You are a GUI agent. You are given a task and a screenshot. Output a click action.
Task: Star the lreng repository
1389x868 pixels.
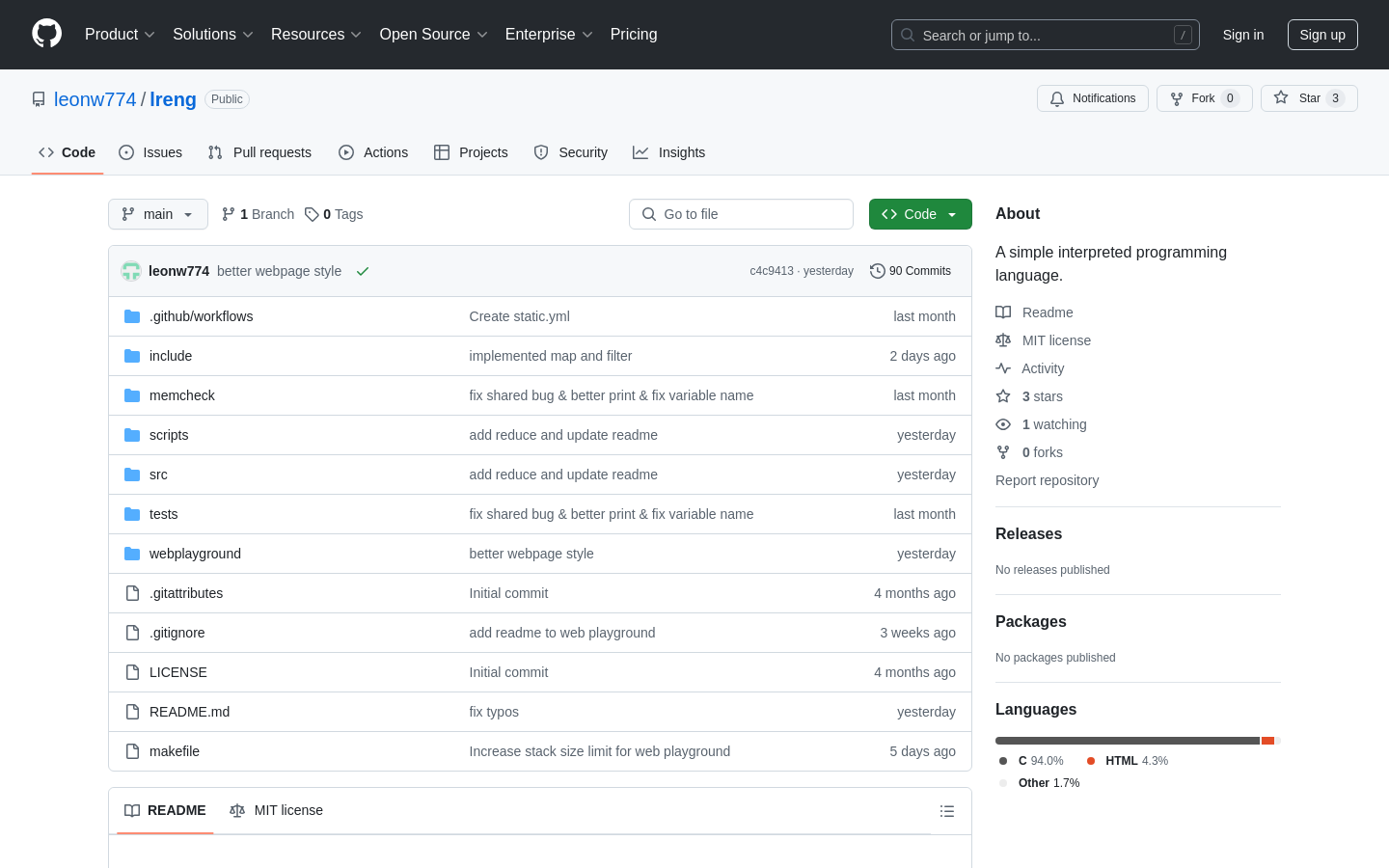point(1309,98)
